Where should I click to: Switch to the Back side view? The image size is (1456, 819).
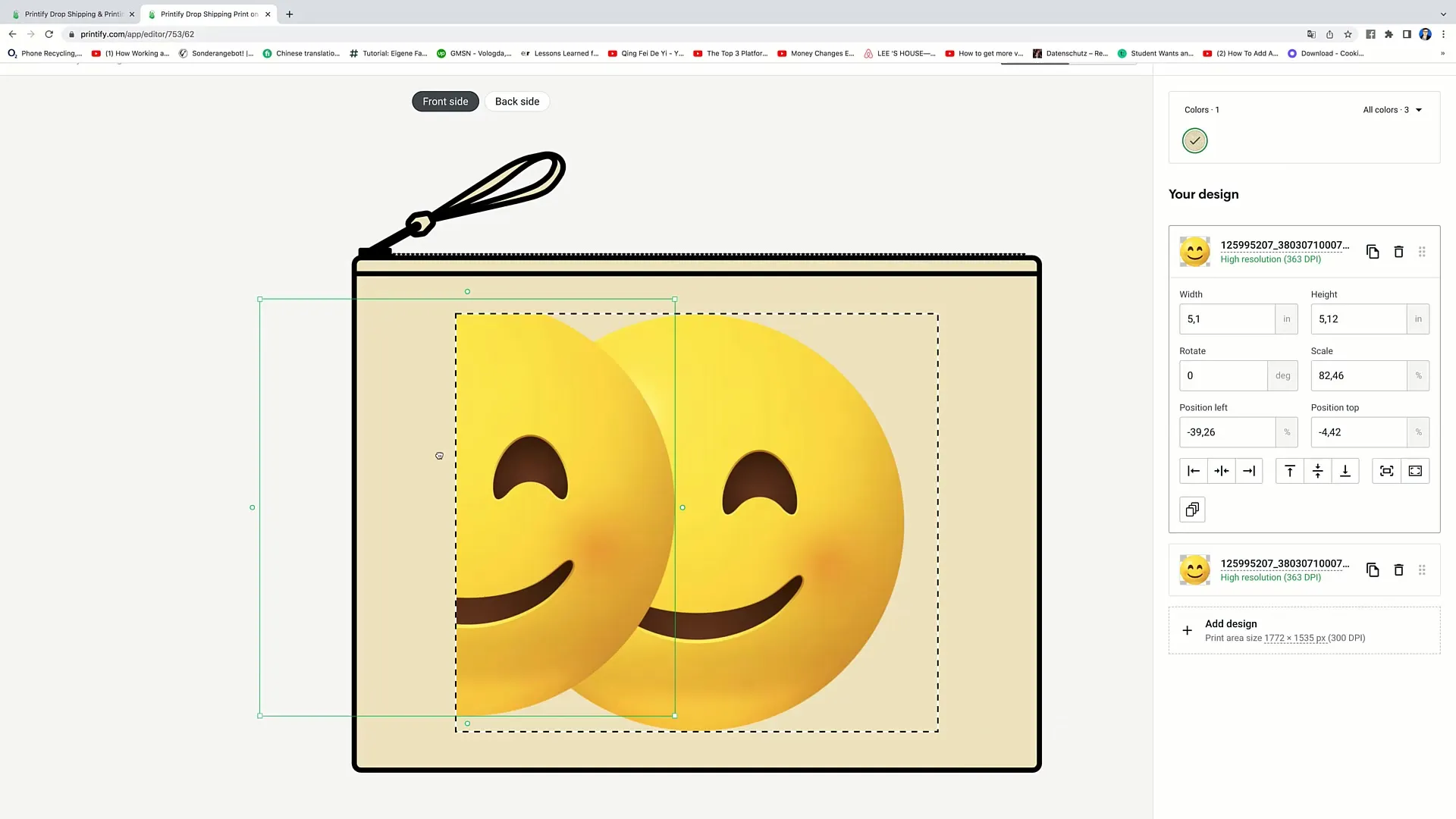coord(517,102)
